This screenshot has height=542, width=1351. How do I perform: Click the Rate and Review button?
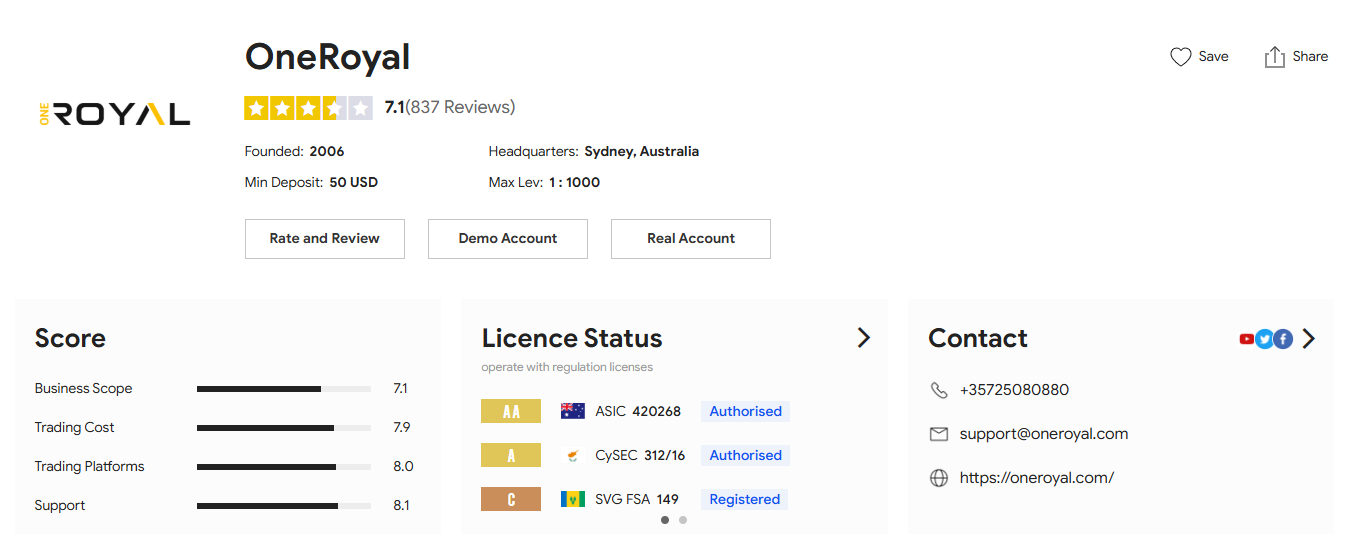pos(325,239)
